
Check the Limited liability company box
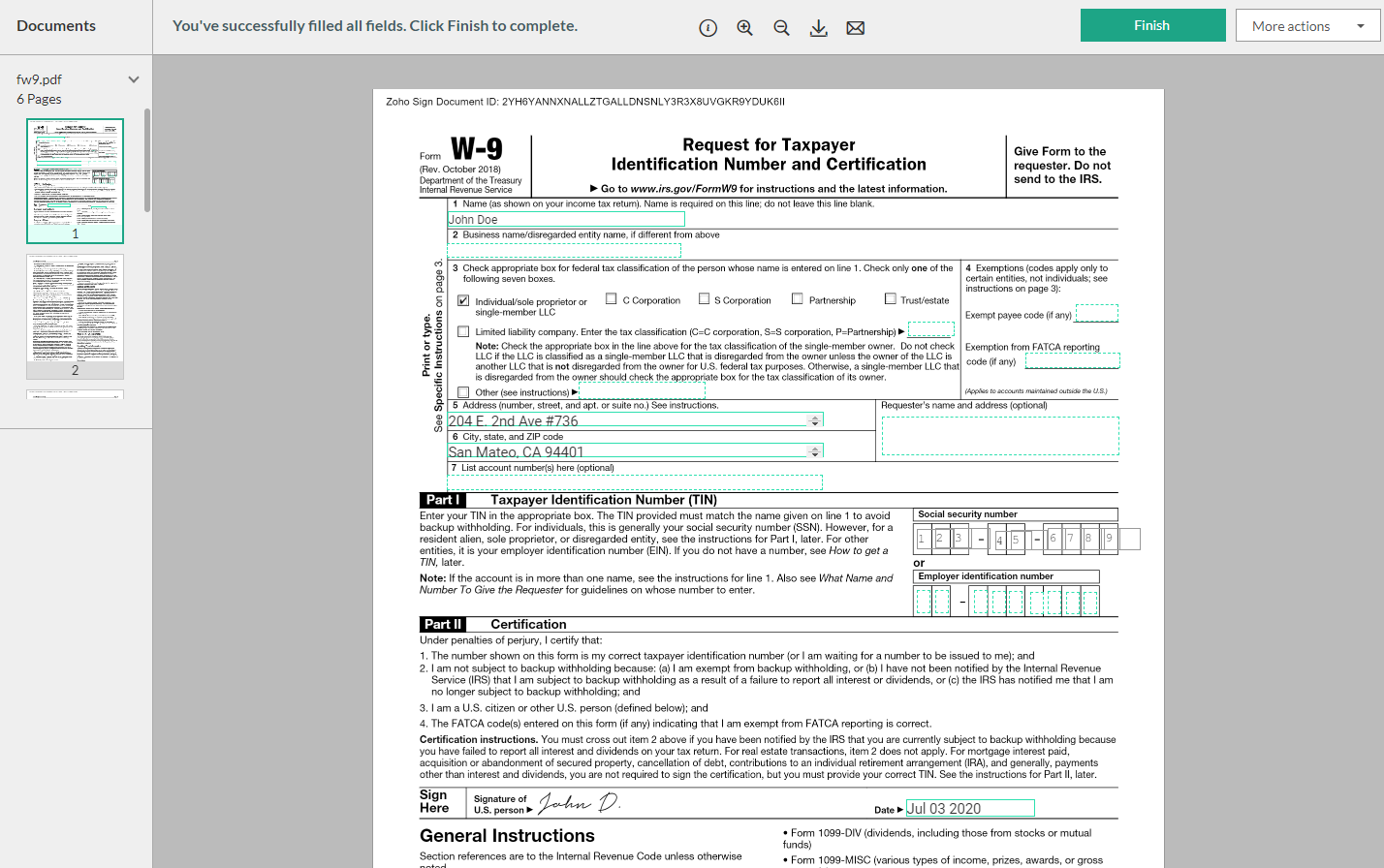(x=463, y=331)
